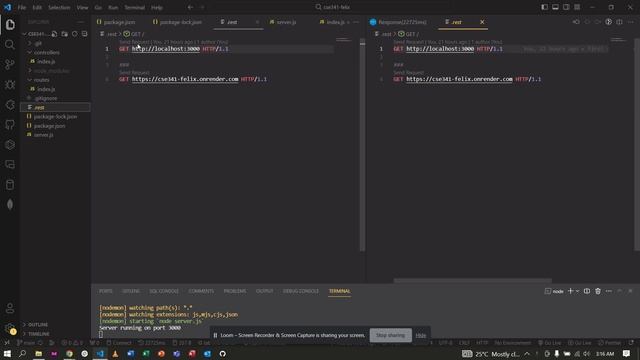Collapse the routes folder
The image size is (640, 360).
[42, 80]
